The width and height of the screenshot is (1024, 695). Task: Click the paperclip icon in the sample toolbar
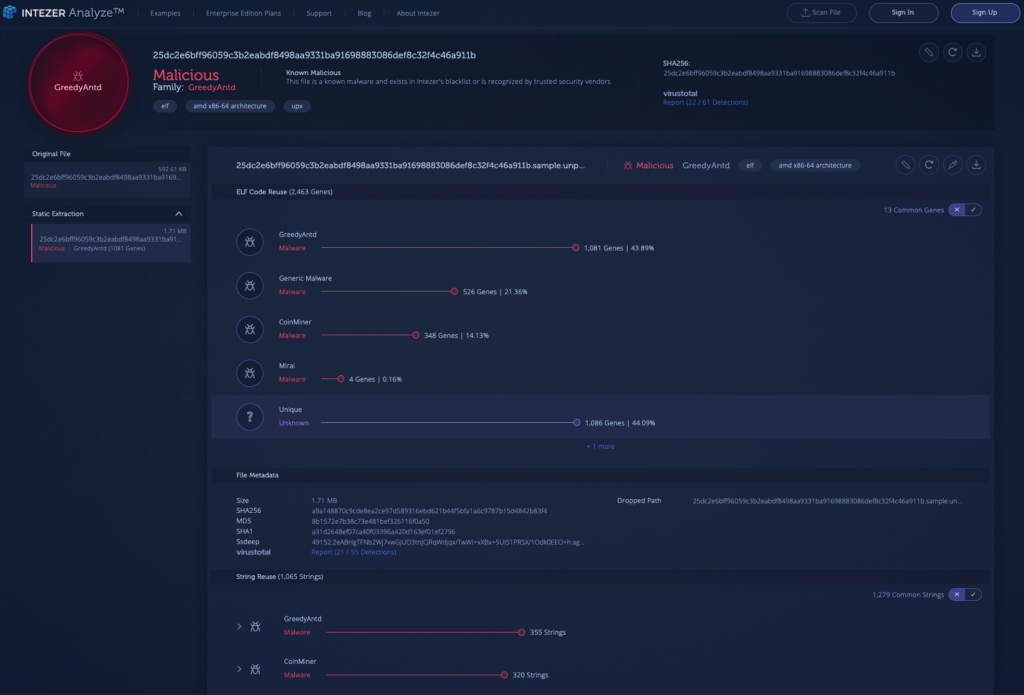click(904, 165)
